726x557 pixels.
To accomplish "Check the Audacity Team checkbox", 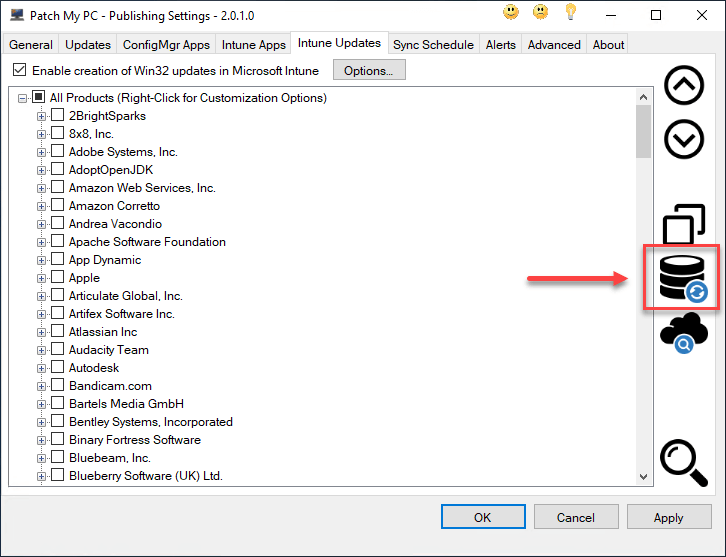I will click(x=57, y=349).
